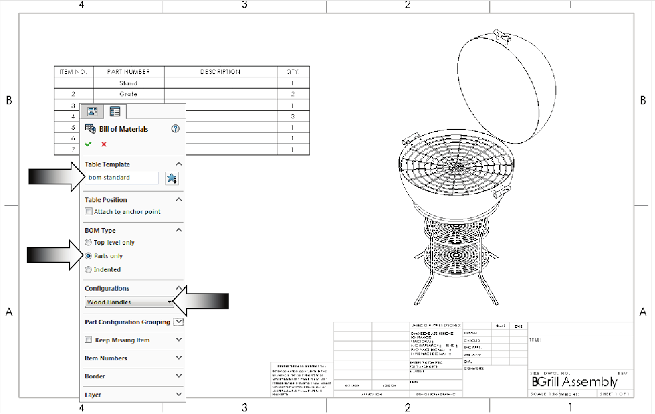The width and height of the screenshot is (655, 414).
Task: Select the Stand part number cell
Action: tap(129, 83)
